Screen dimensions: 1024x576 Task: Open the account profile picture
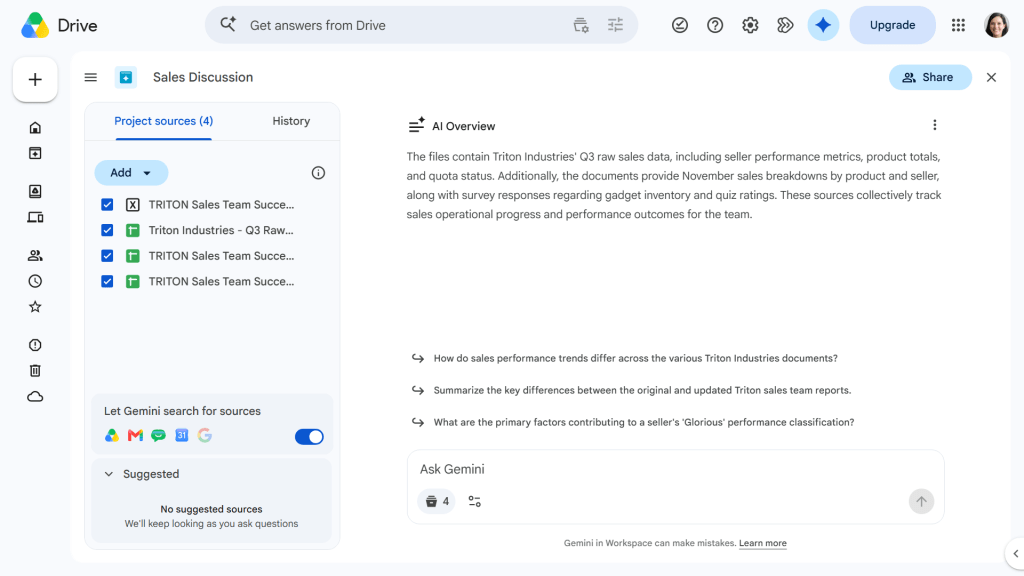coord(996,25)
